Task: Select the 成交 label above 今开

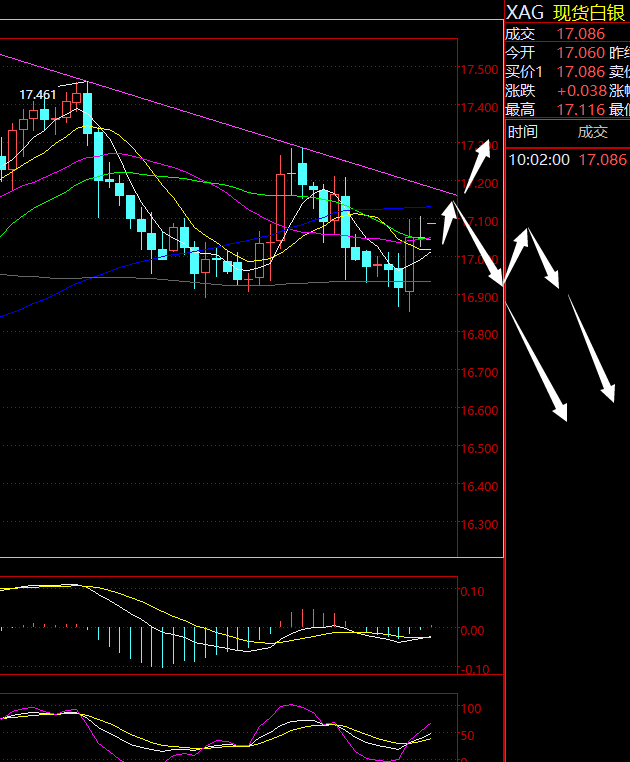Action: coord(520,34)
